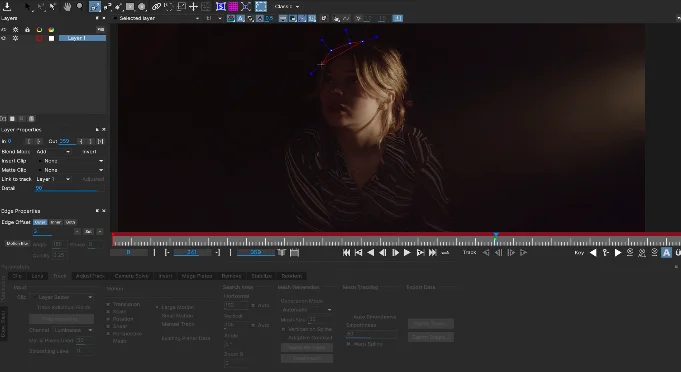Screen dimensions: 681x372
Task: Click the add keyframe key icon
Action: (x=605, y=253)
